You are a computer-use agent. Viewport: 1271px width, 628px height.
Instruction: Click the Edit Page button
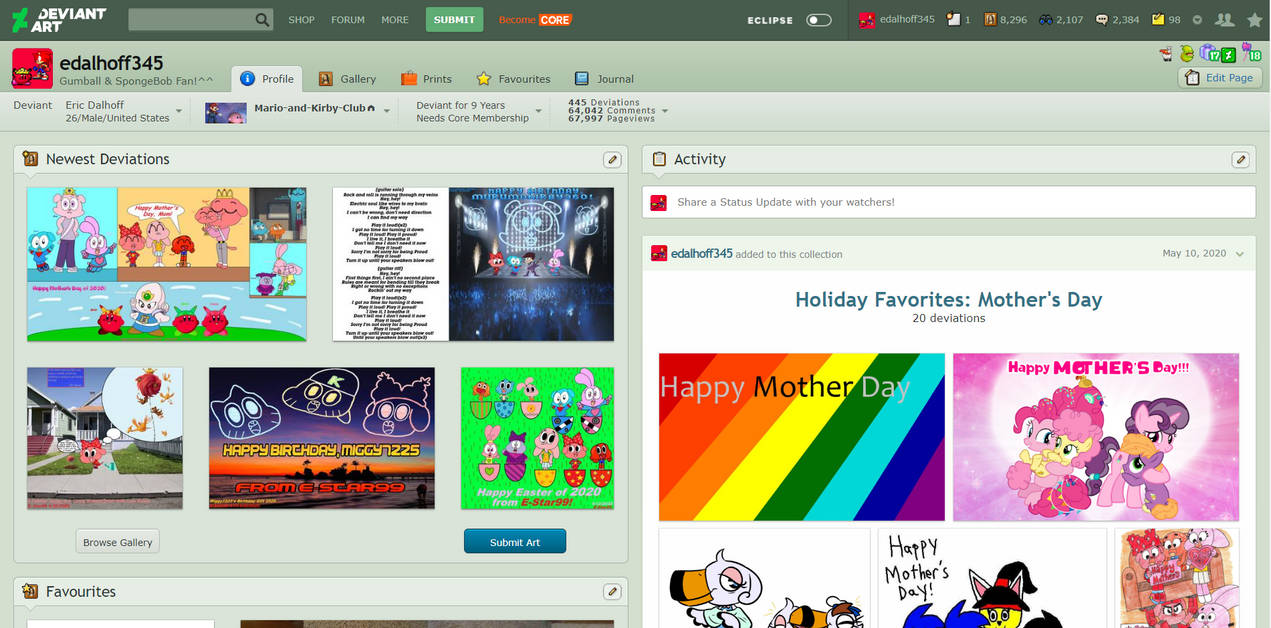click(x=1219, y=78)
